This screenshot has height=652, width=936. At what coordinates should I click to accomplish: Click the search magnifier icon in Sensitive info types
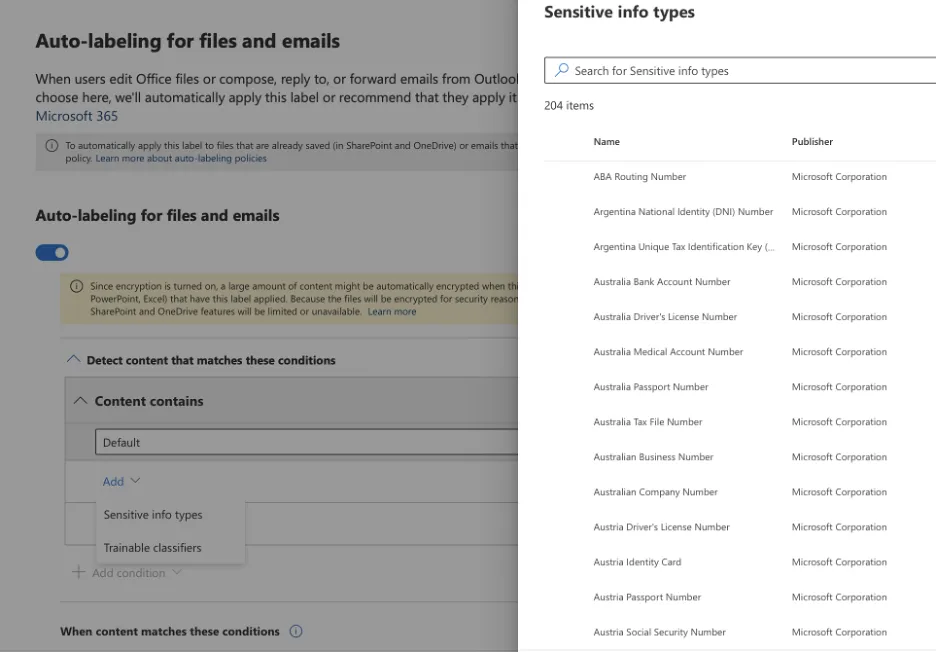pos(561,70)
